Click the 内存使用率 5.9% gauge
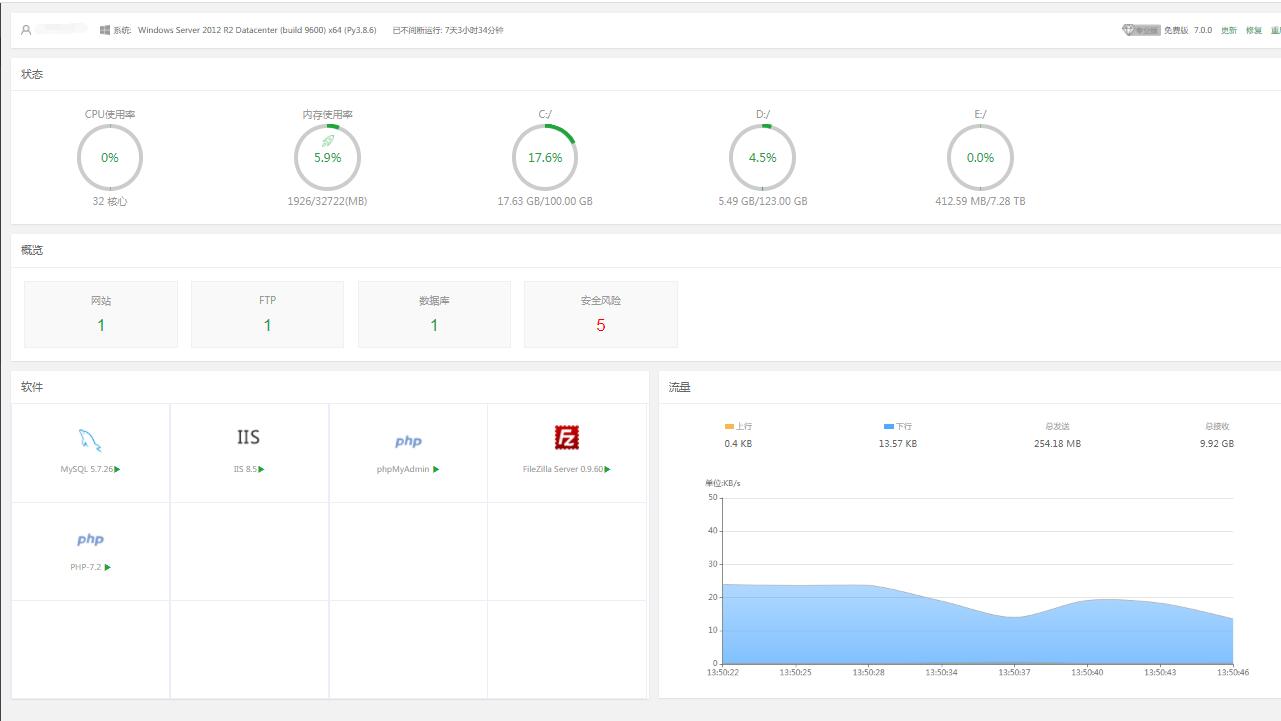The image size is (1281, 721). click(x=327, y=158)
